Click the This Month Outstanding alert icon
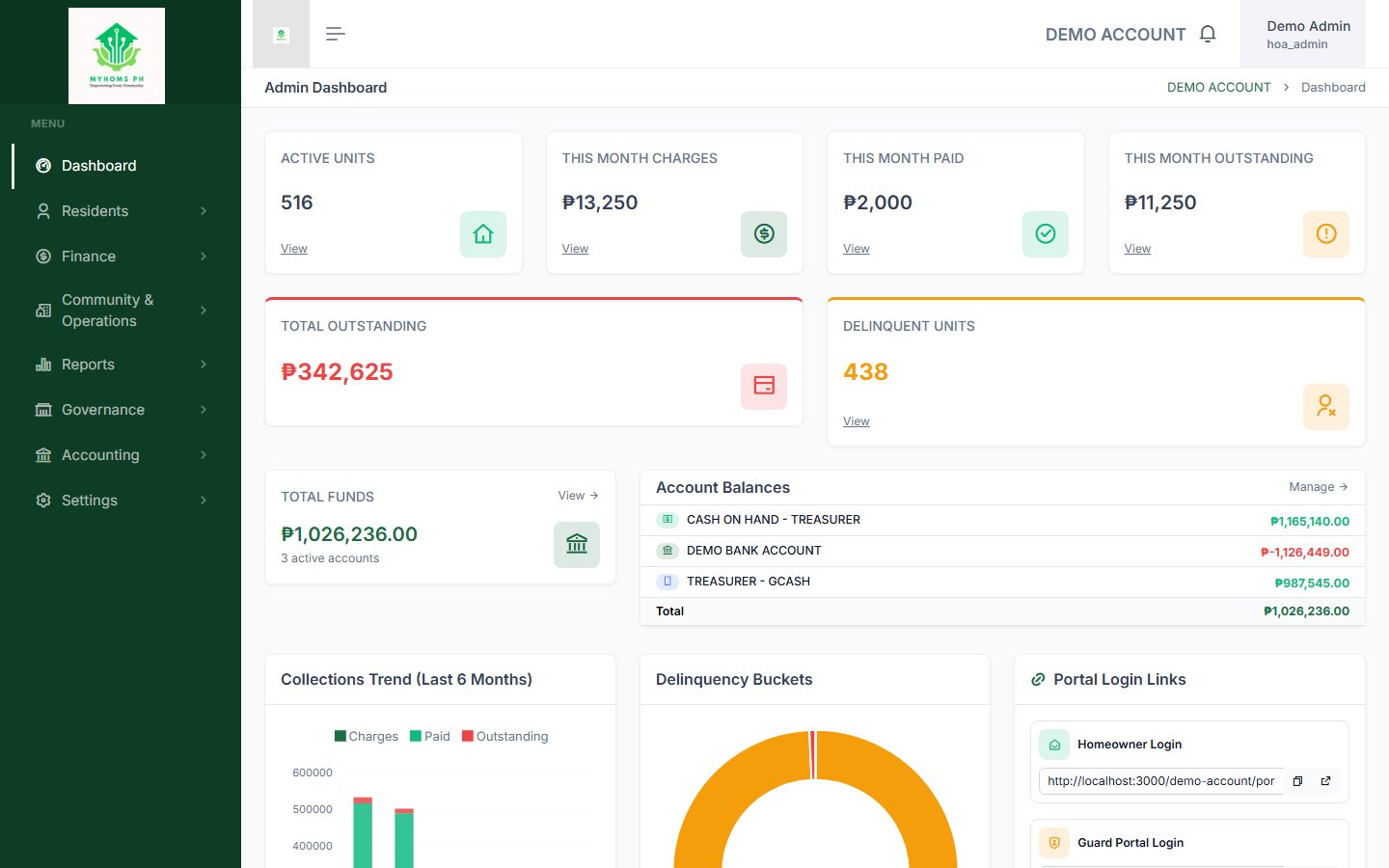The image size is (1389, 868). coord(1326,234)
